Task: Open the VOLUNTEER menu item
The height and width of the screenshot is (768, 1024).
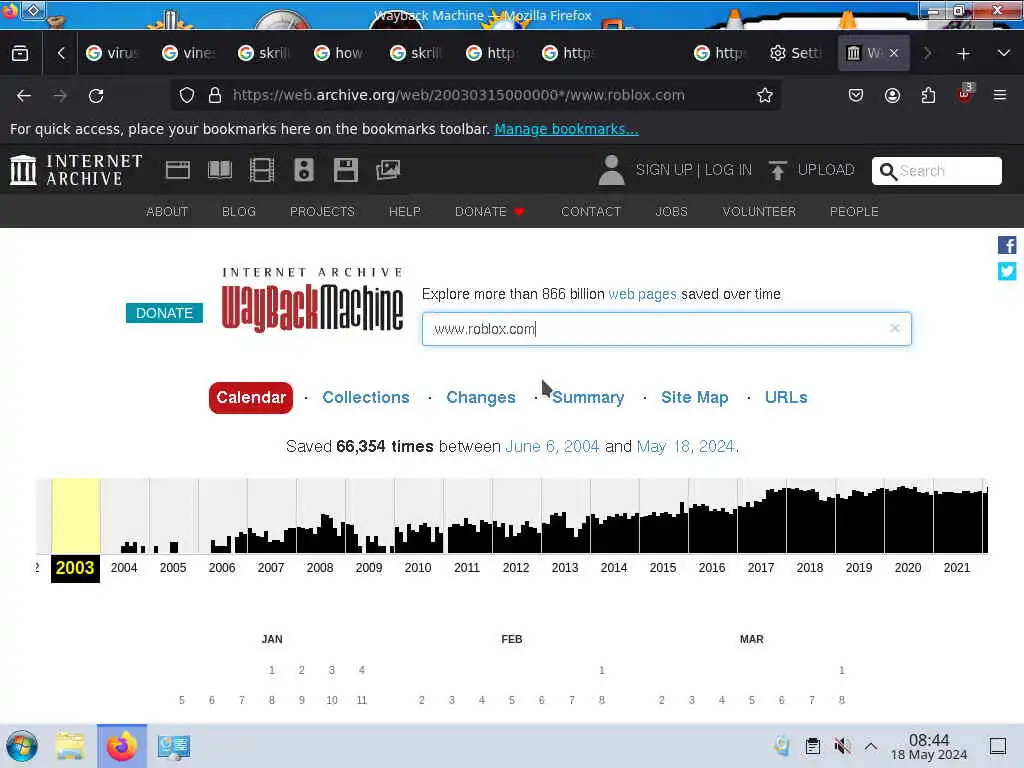Action: pyautogui.click(x=759, y=212)
